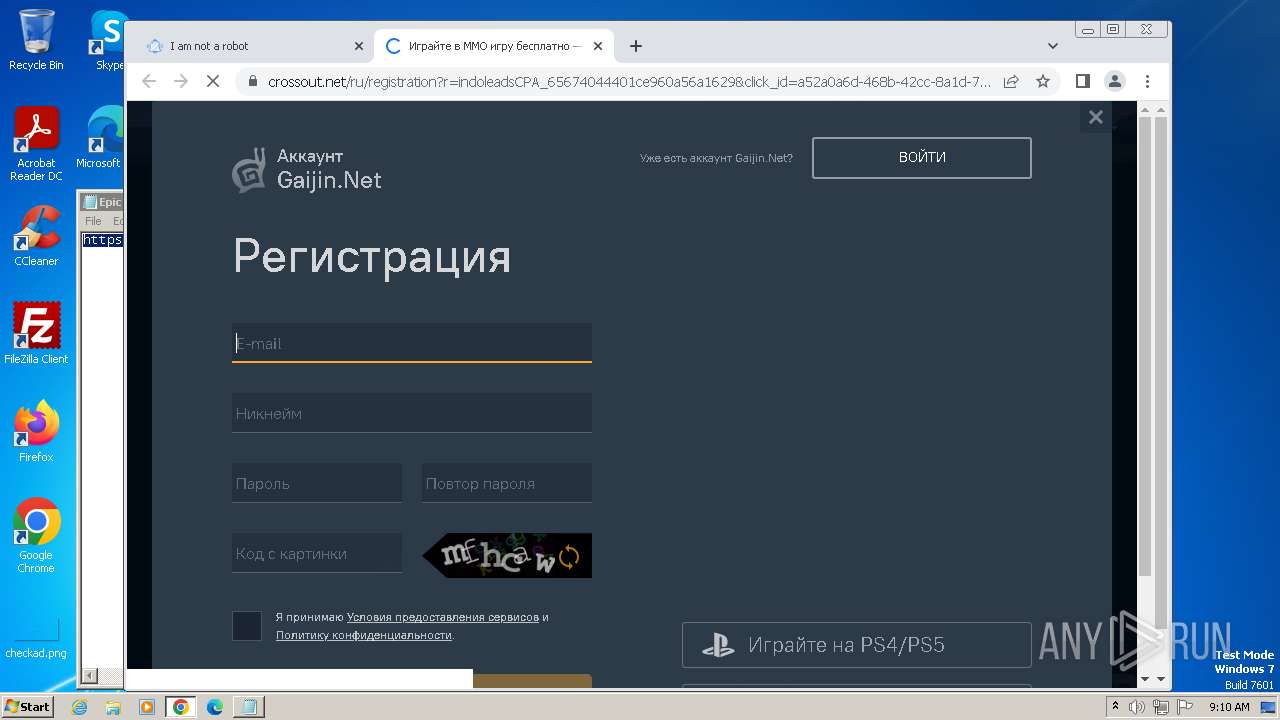This screenshot has width=1280, height=720.
Task: Open File Explorer from the taskbar
Action: [x=113, y=707]
